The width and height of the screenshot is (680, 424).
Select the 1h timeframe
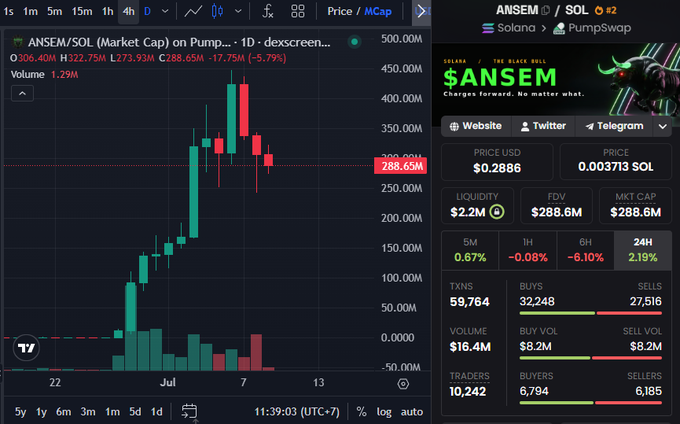pos(108,11)
